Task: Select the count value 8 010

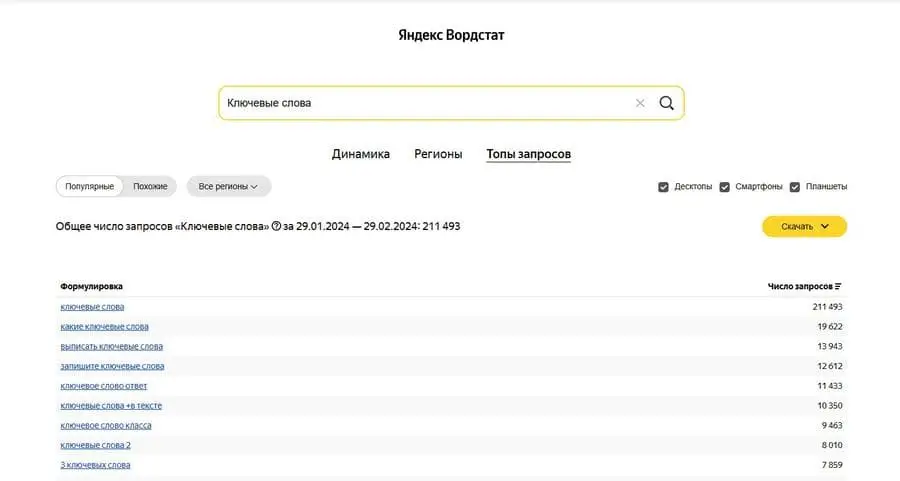Action: point(832,445)
